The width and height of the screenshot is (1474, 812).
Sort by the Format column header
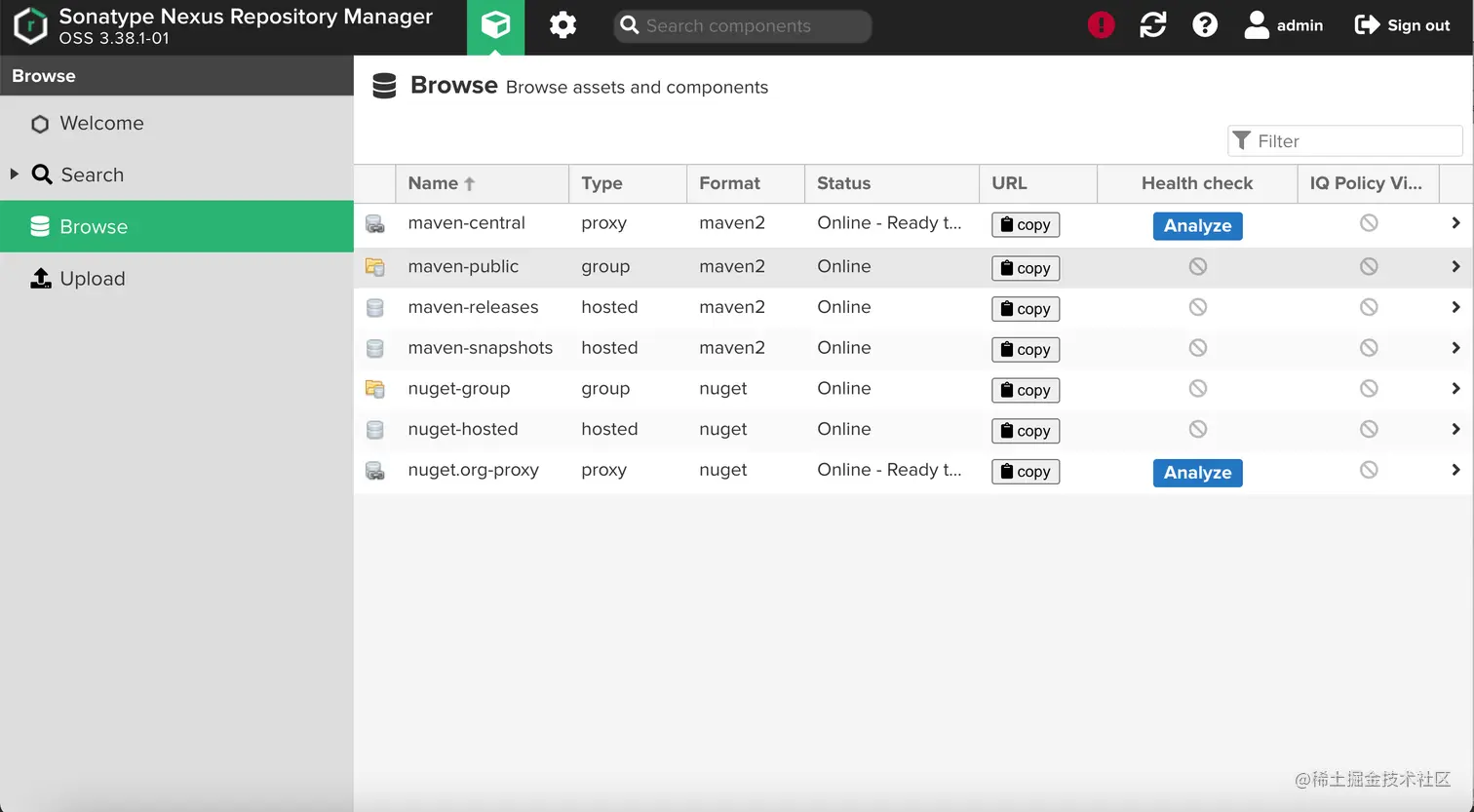coord(746,183)
